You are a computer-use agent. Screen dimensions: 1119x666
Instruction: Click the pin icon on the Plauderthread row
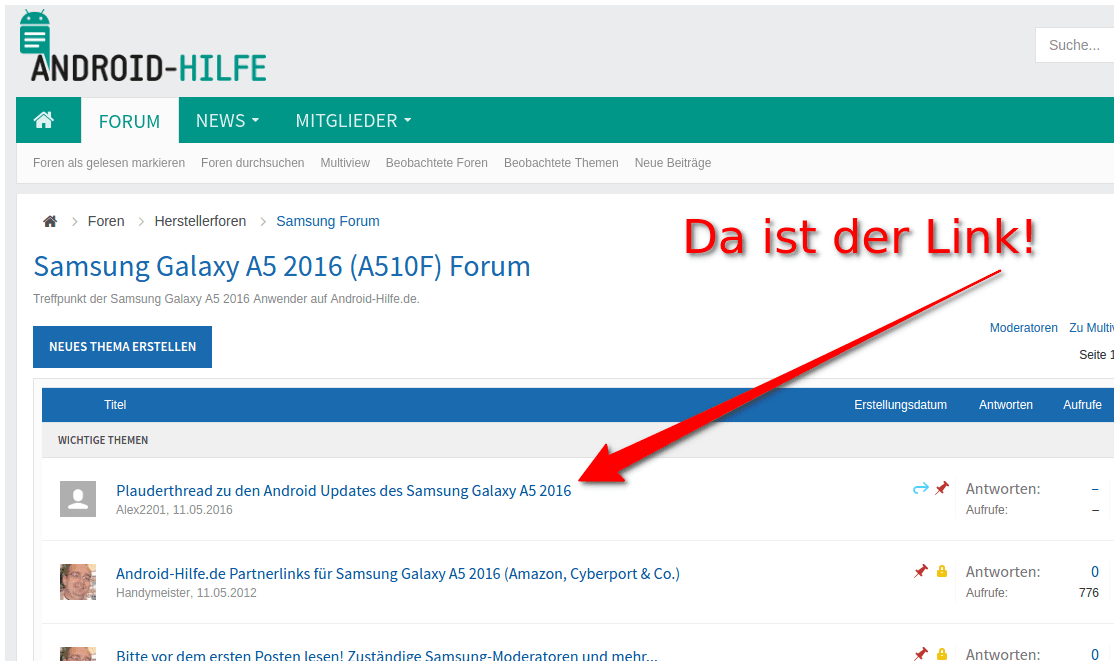coord(942,488)
